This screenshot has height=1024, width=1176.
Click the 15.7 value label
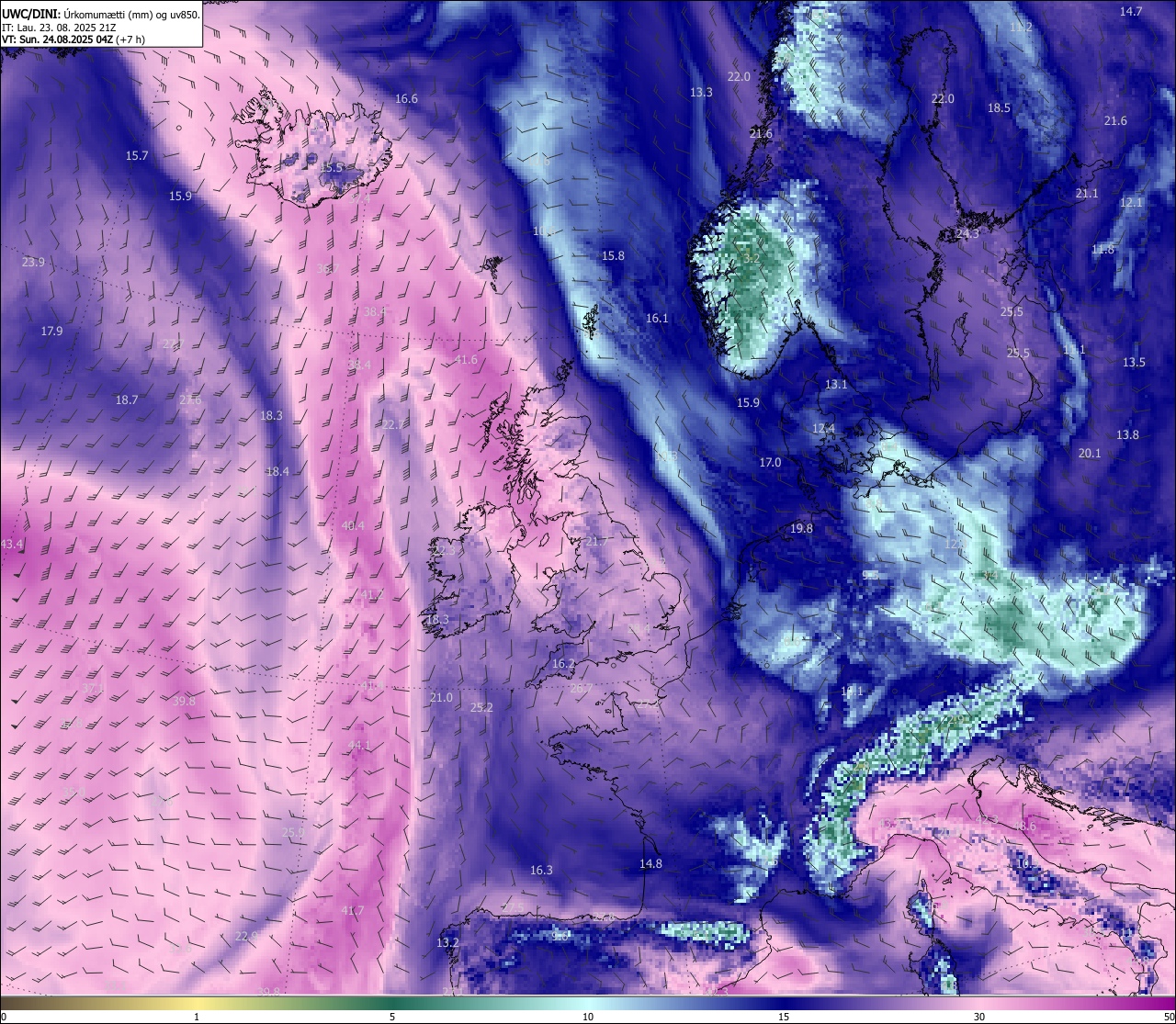[137, 156]
